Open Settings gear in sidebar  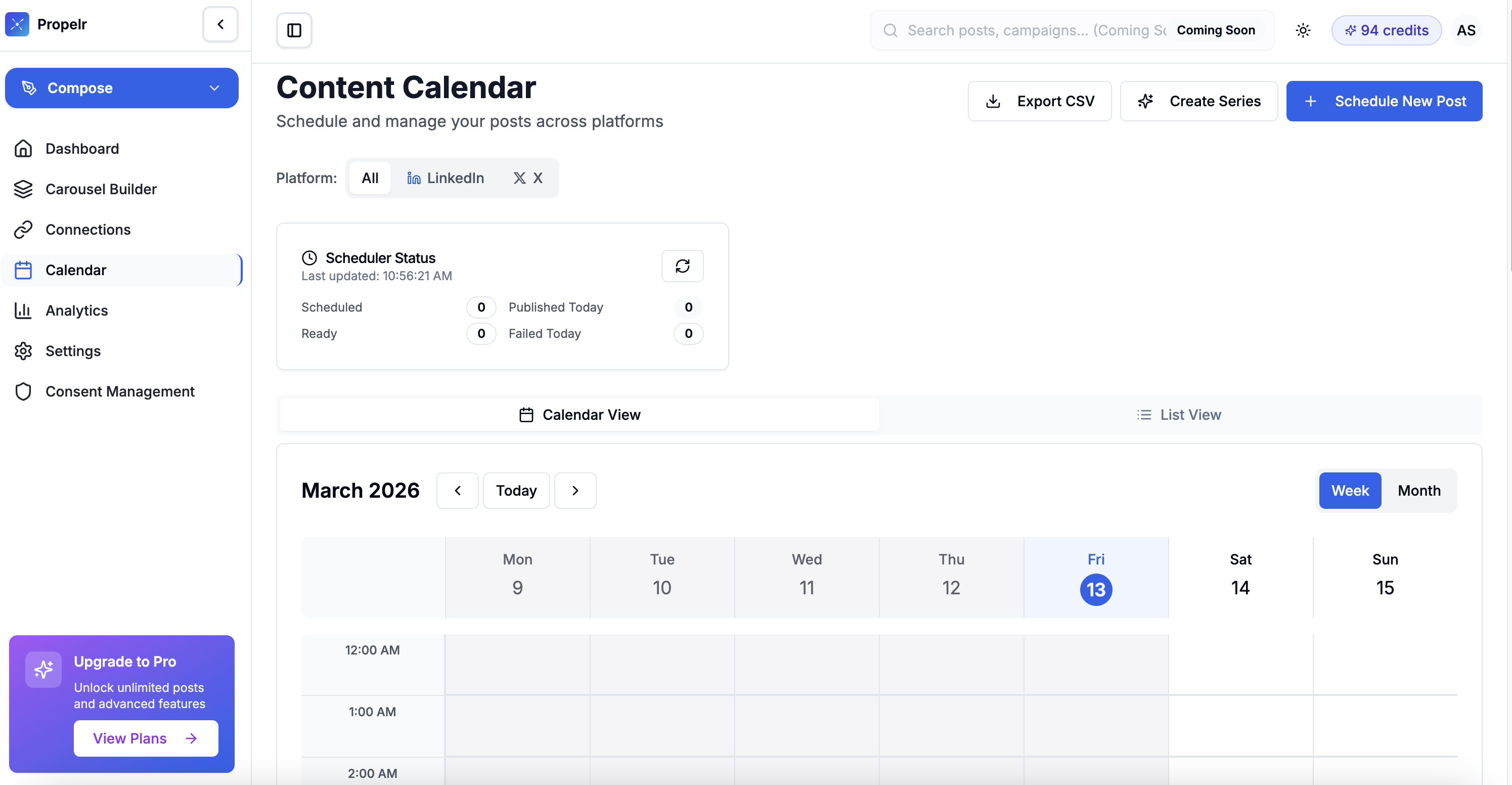(x=23, y=351)
